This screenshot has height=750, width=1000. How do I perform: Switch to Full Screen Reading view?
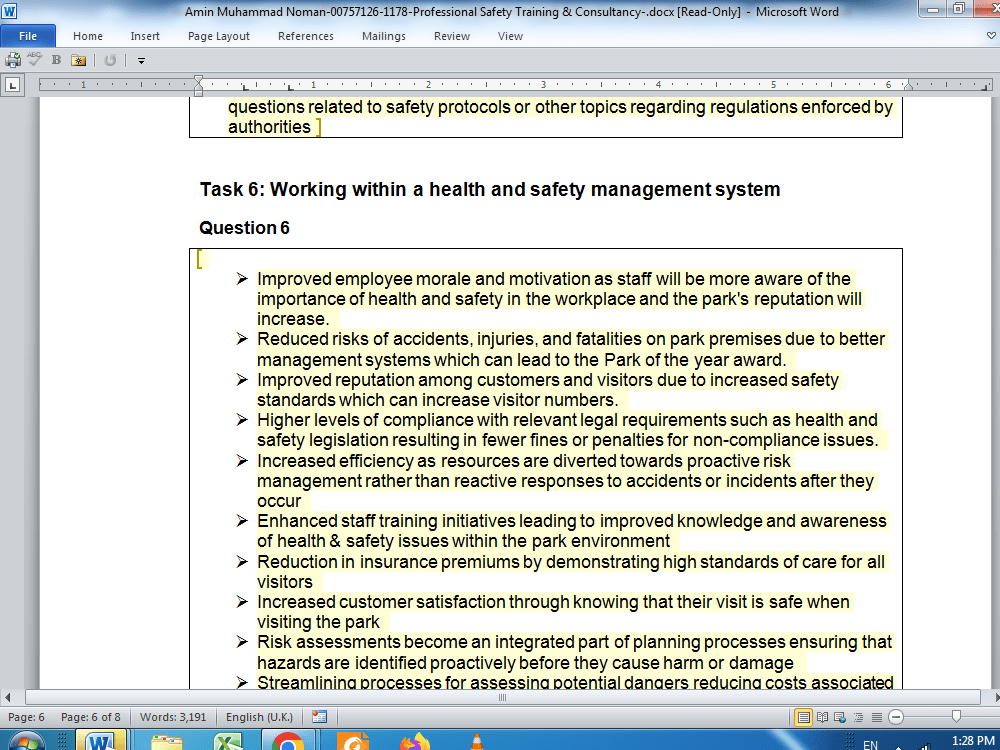(x=822, y=716)
